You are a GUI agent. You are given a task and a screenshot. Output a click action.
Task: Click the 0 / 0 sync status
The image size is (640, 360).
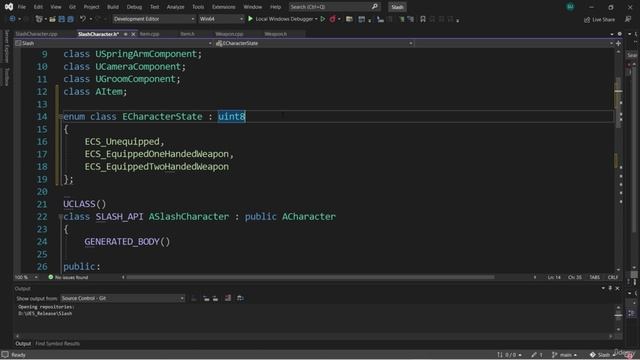pyautogui.click(x=509, y=355)
